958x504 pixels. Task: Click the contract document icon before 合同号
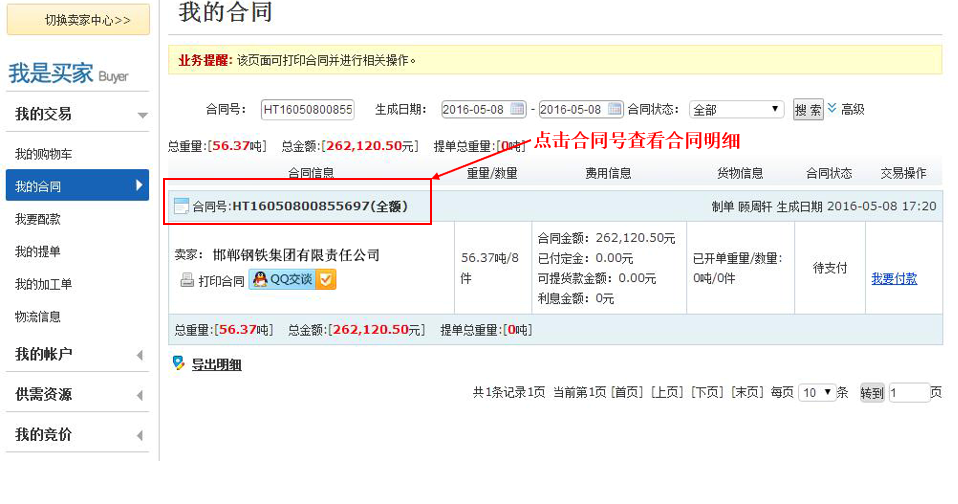pos(181,206)
